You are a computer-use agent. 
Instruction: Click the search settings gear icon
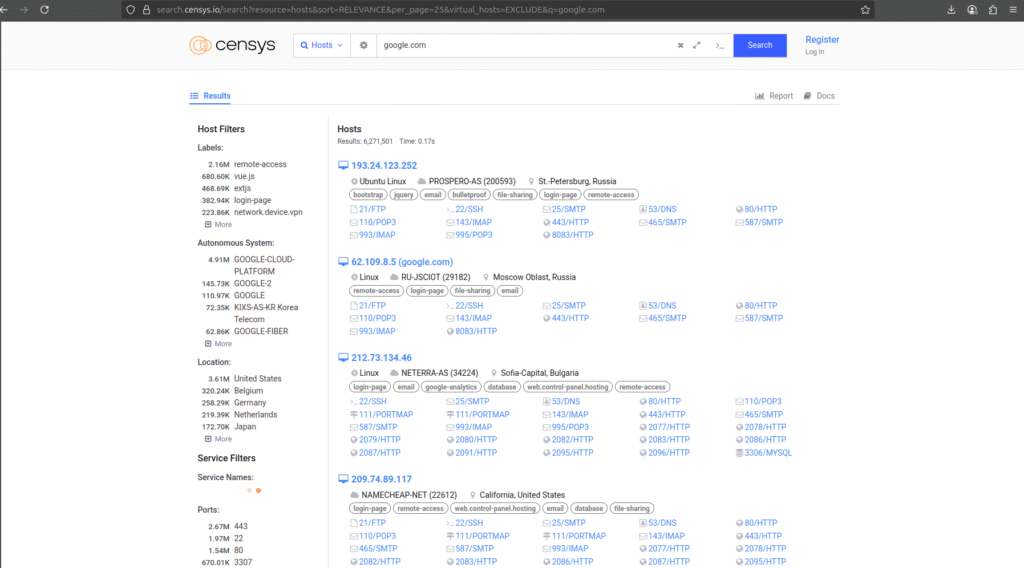coord(364,45)
